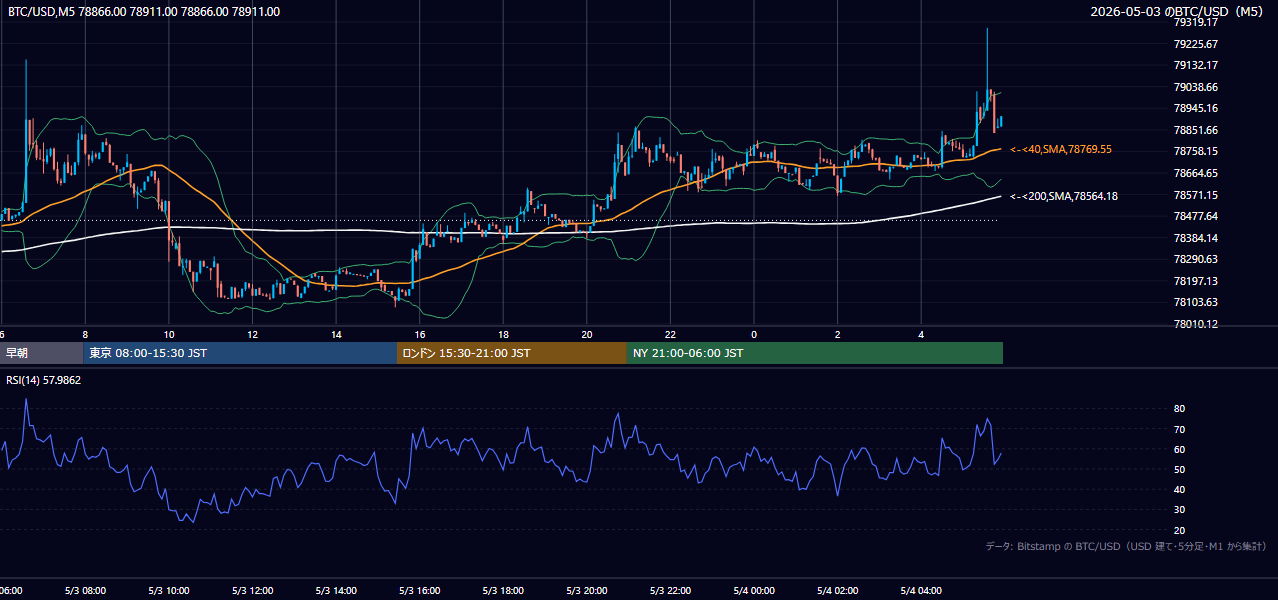This screenshot has height=600, width=1278.
Task: Click the RSI scale value 30
Action: pos(1179,510)
